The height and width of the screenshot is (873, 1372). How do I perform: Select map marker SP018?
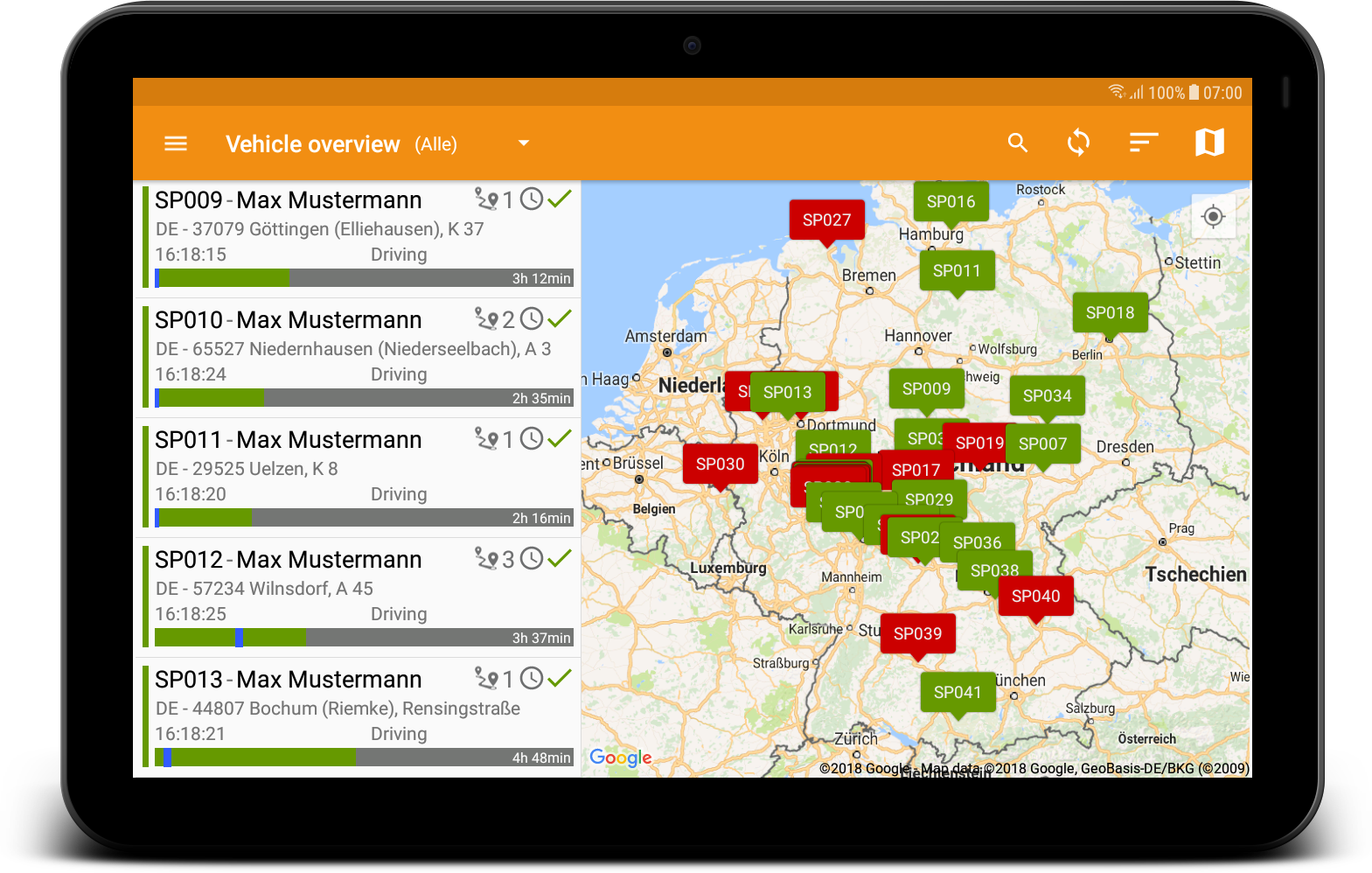[1110, 313]
